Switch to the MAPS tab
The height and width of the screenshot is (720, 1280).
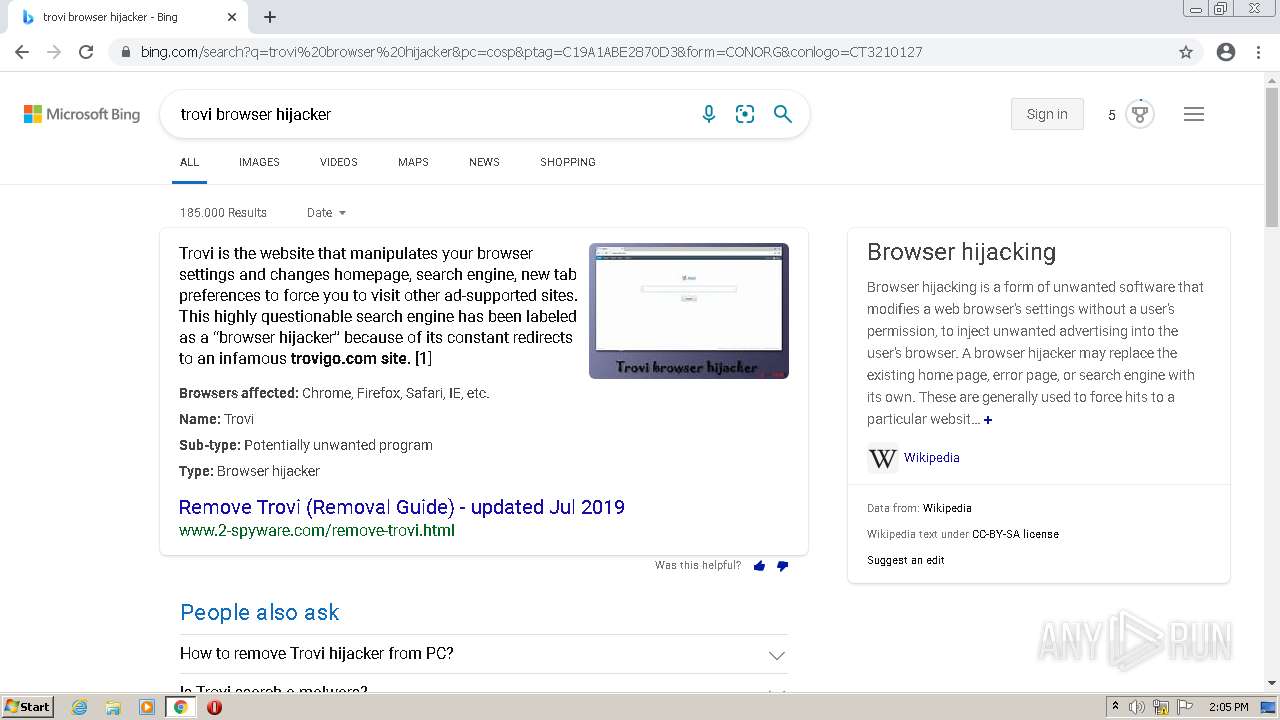[413, 162]
